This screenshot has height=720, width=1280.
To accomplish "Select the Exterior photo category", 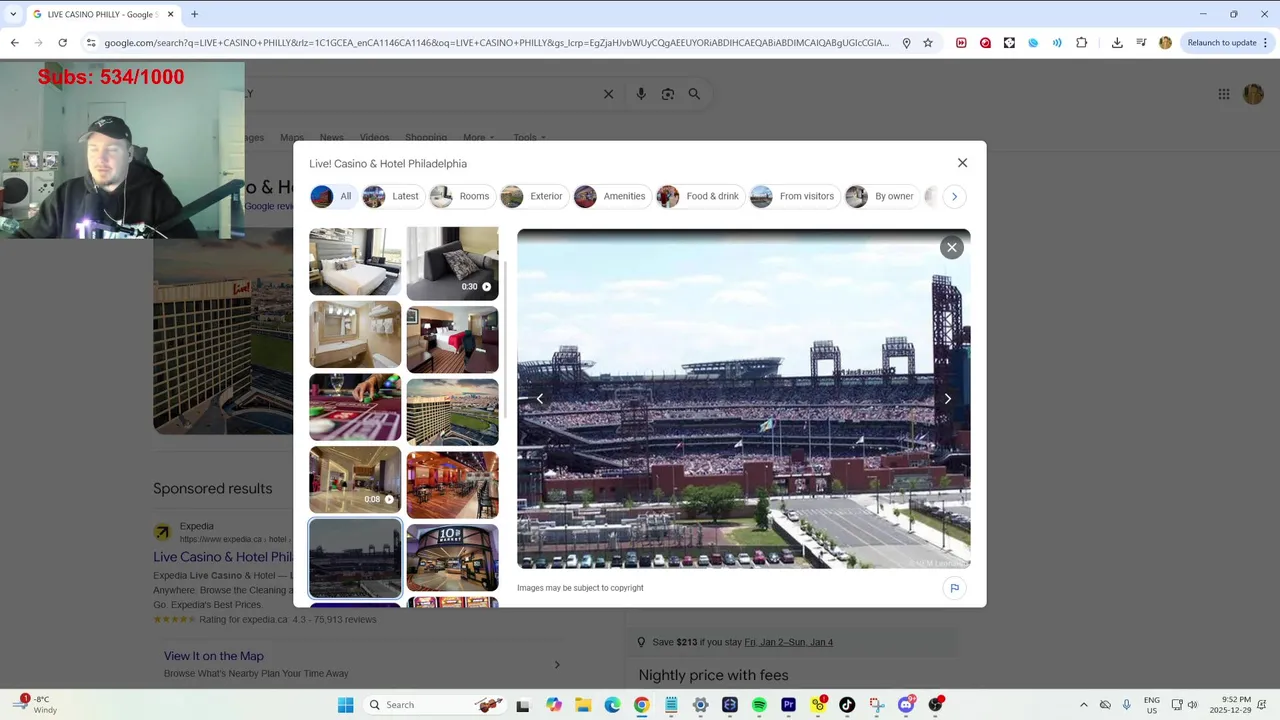I will [533, 196].
